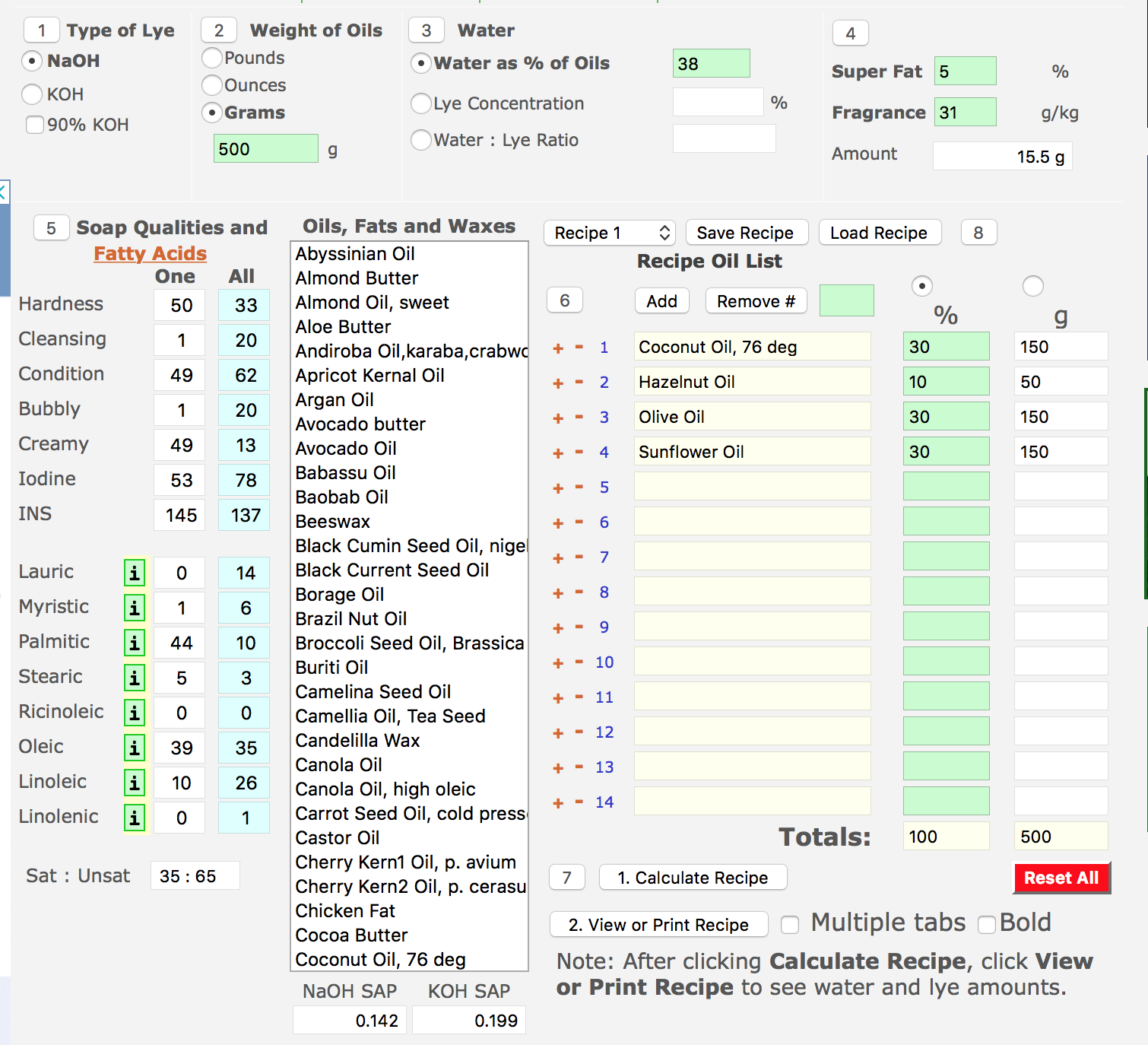Enable Multiple tabs checkbox

791,925
